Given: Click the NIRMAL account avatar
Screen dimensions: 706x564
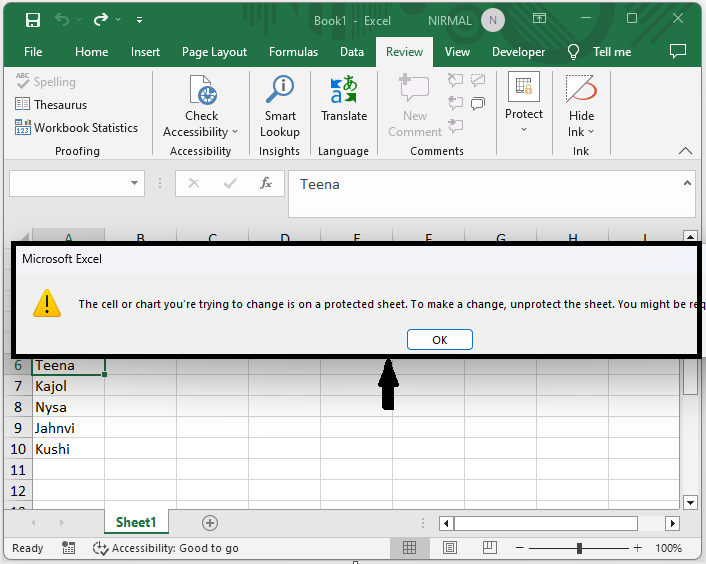Looking at the screenshot, I should (493, 20).
